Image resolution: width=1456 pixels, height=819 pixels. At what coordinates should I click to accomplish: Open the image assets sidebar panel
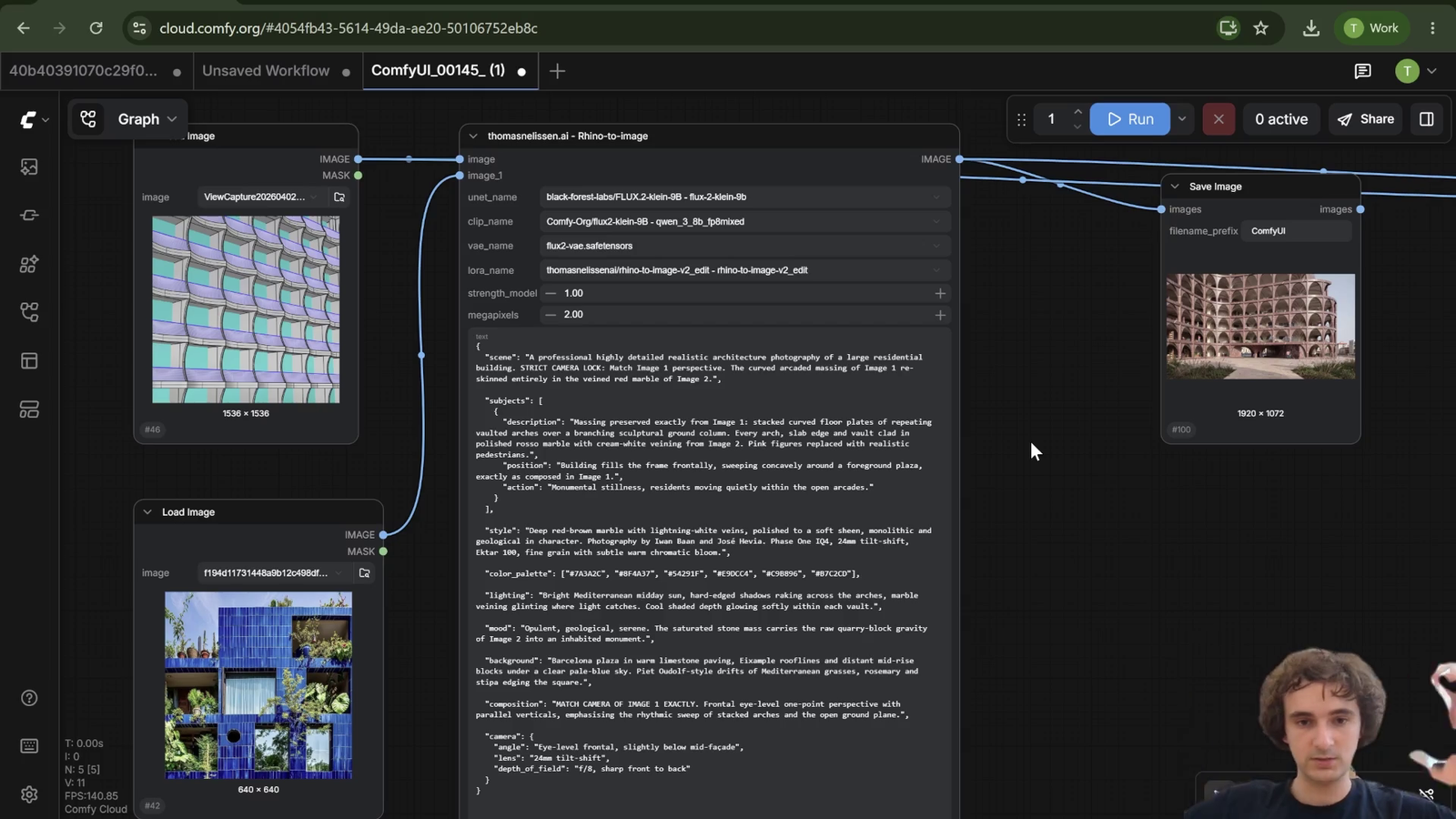pos(29,167)
